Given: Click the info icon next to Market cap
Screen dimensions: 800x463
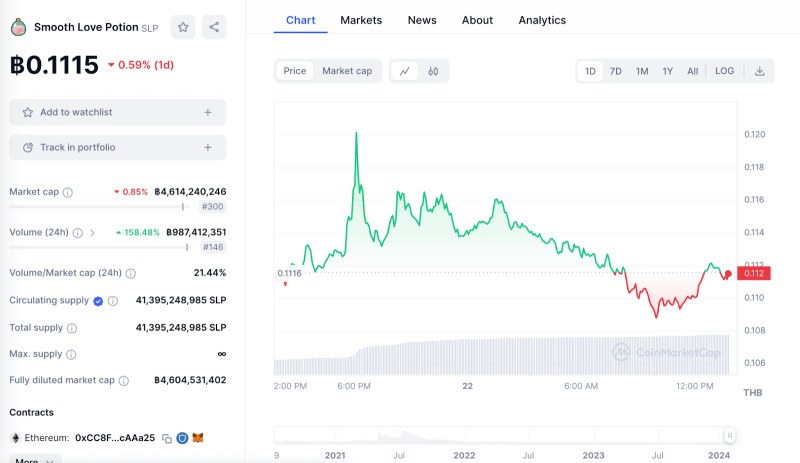Looking at the screenshot, I should coord(68,192).
